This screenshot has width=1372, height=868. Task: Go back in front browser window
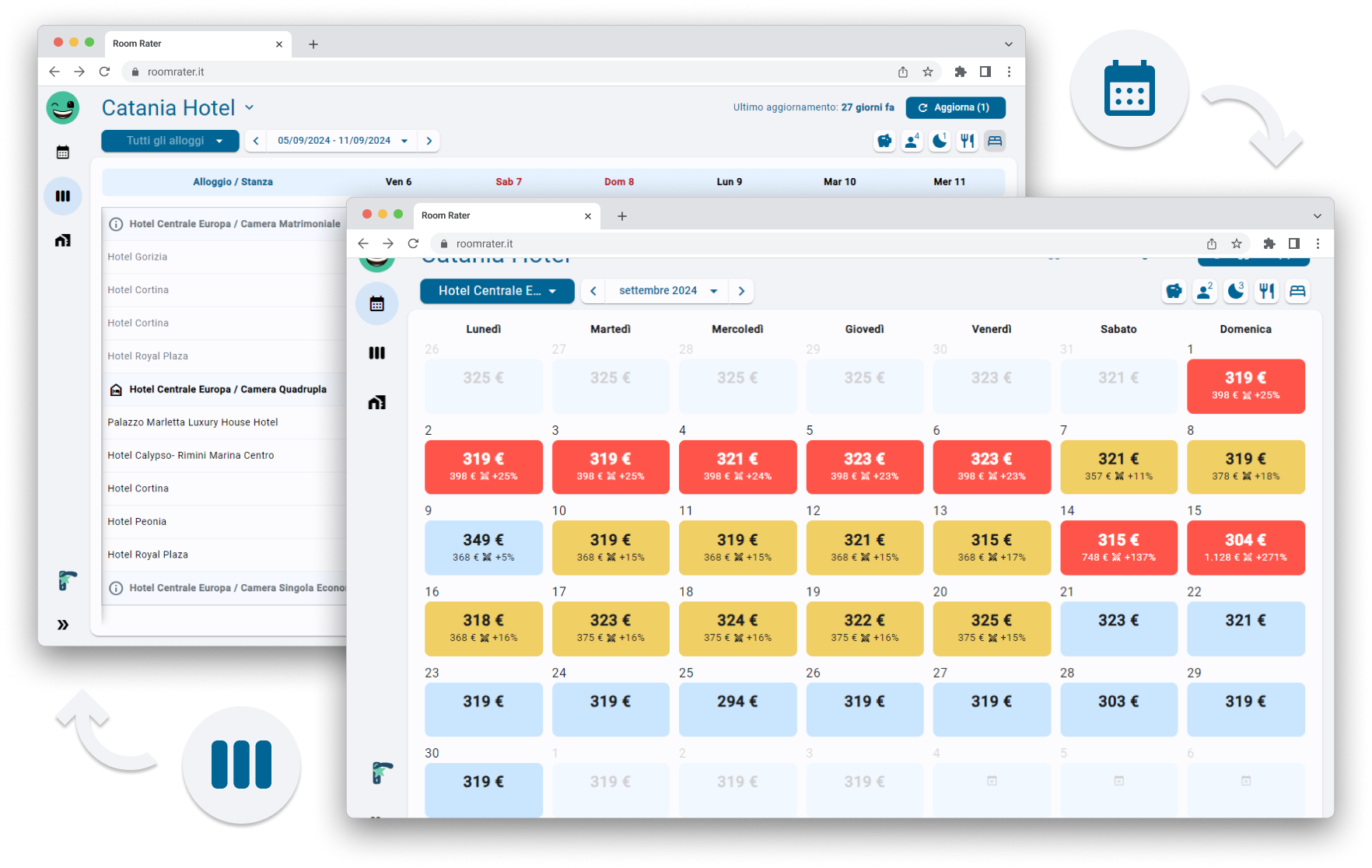pyautogui.click(x=363, y=243)
